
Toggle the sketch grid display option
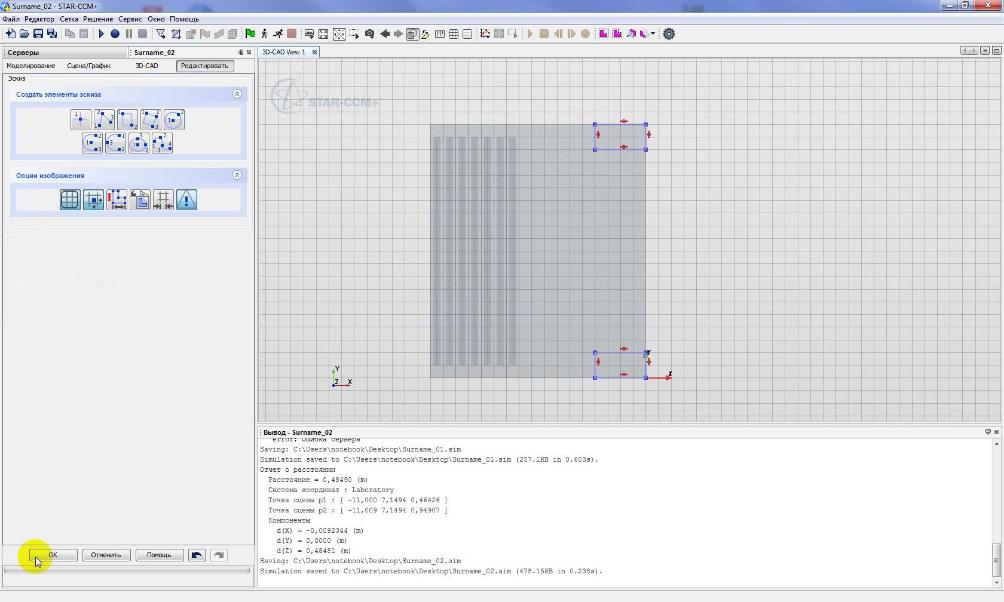[70, 200]
